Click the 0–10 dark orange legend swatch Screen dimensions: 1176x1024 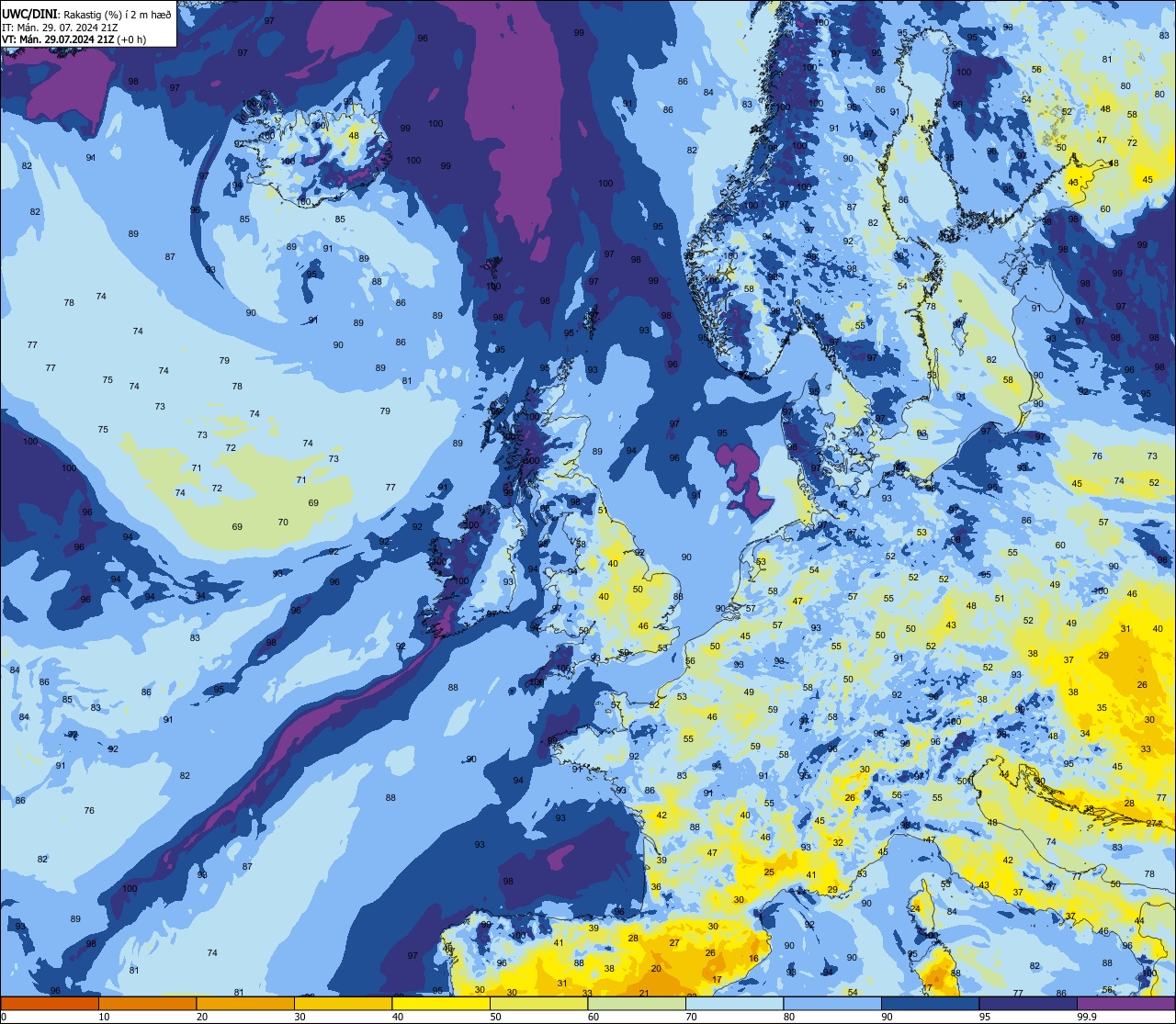[50, 1003]
